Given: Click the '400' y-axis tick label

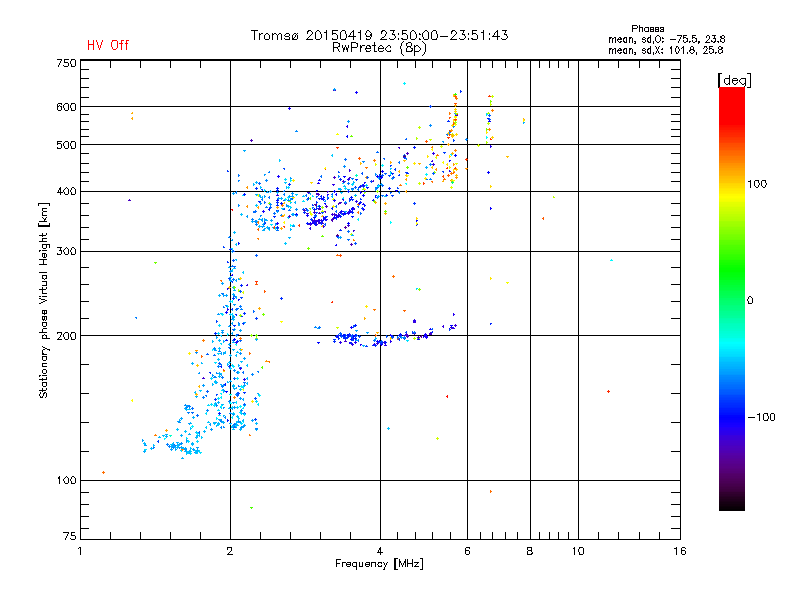Looking at the screenshot, I should [66, 192].
